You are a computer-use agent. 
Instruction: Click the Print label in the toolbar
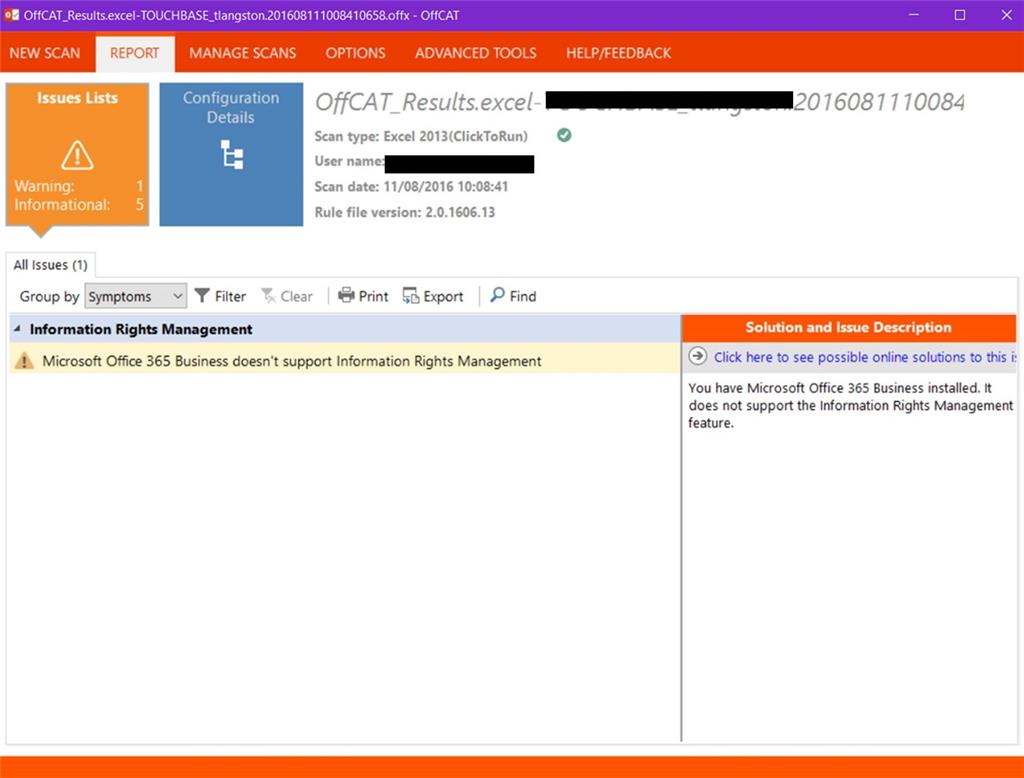point(374,296)
